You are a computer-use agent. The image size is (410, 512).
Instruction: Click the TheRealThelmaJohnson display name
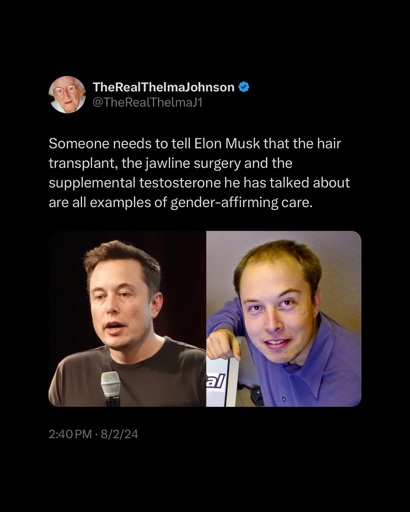[163, 87]
